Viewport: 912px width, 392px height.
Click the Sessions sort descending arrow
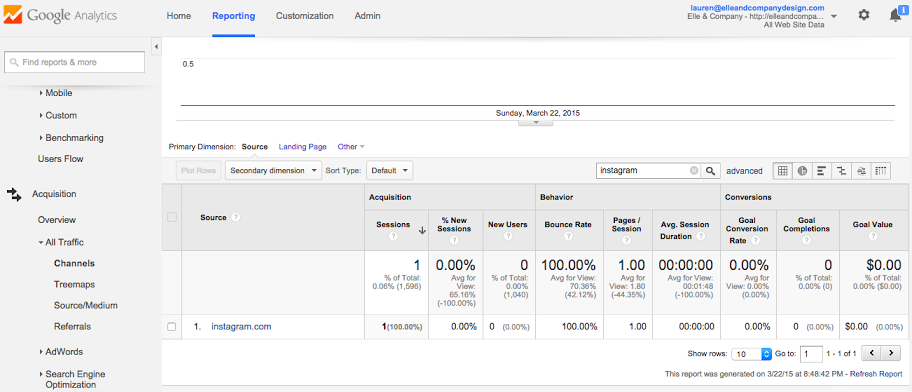coord(422,230)
